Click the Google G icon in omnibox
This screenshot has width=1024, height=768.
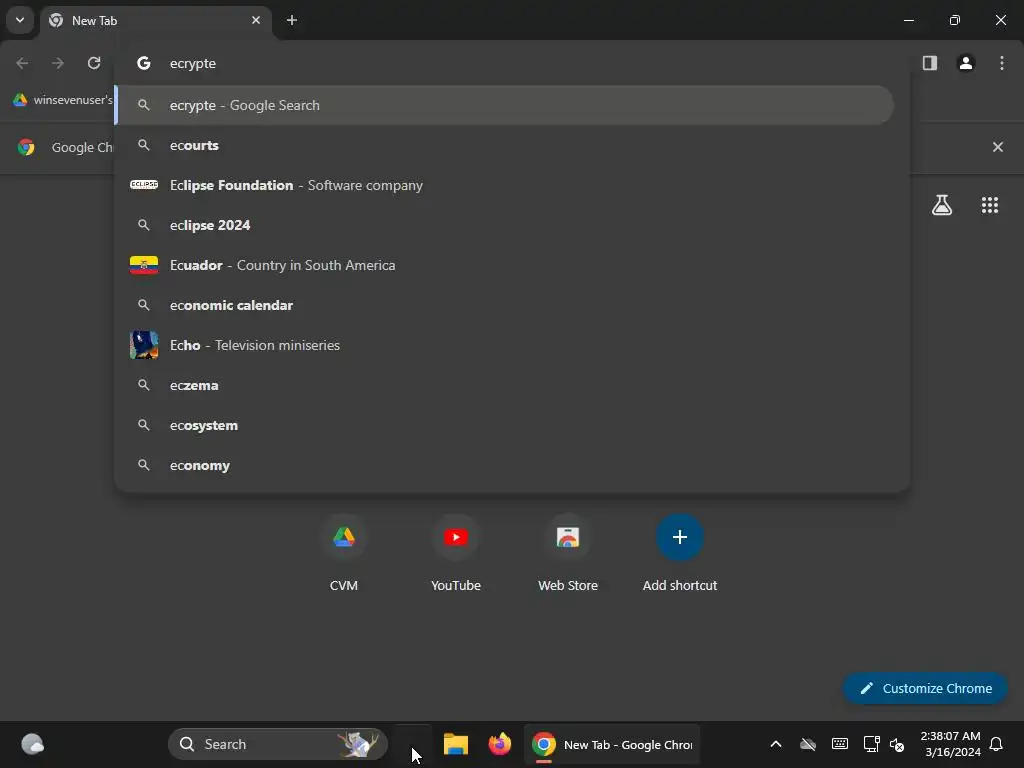[144, 63]
